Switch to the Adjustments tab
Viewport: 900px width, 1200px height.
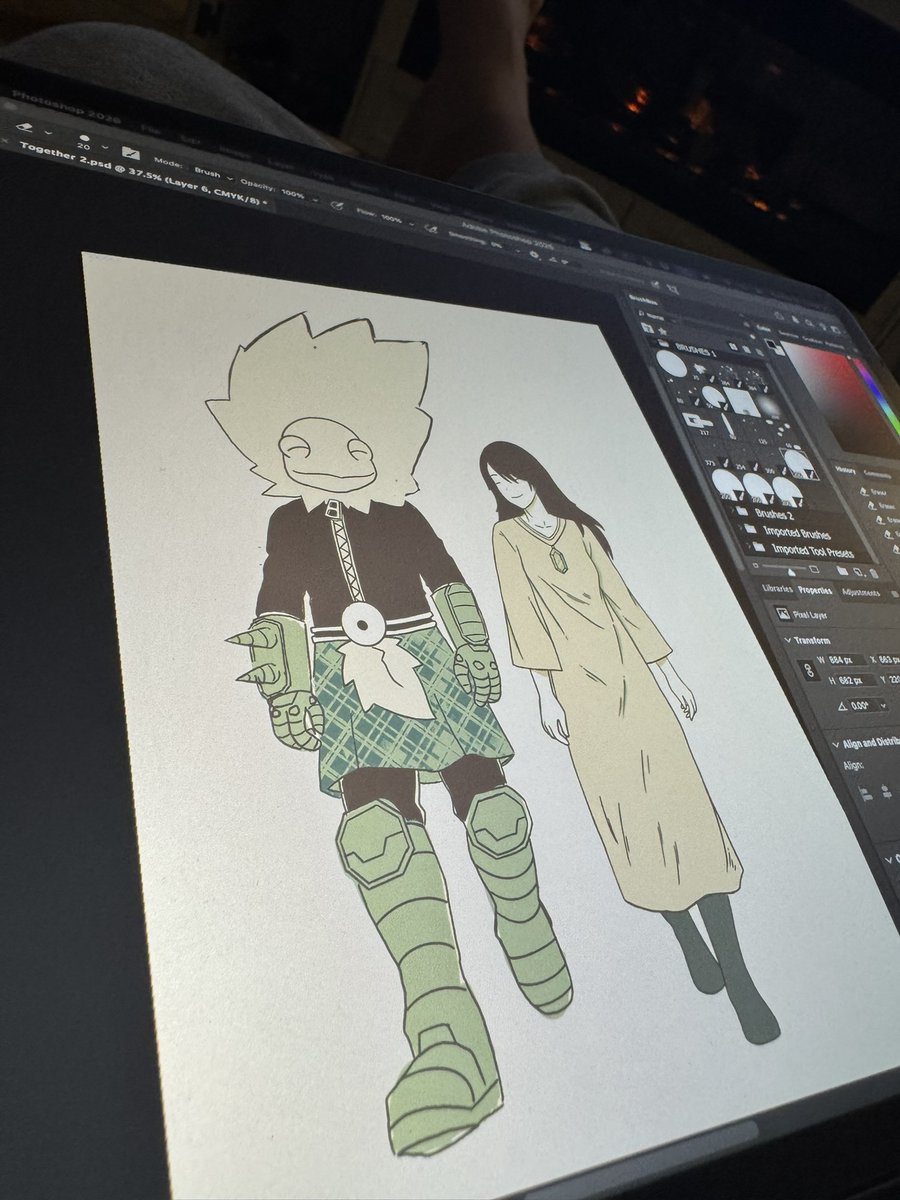click(x=861, y=592)
